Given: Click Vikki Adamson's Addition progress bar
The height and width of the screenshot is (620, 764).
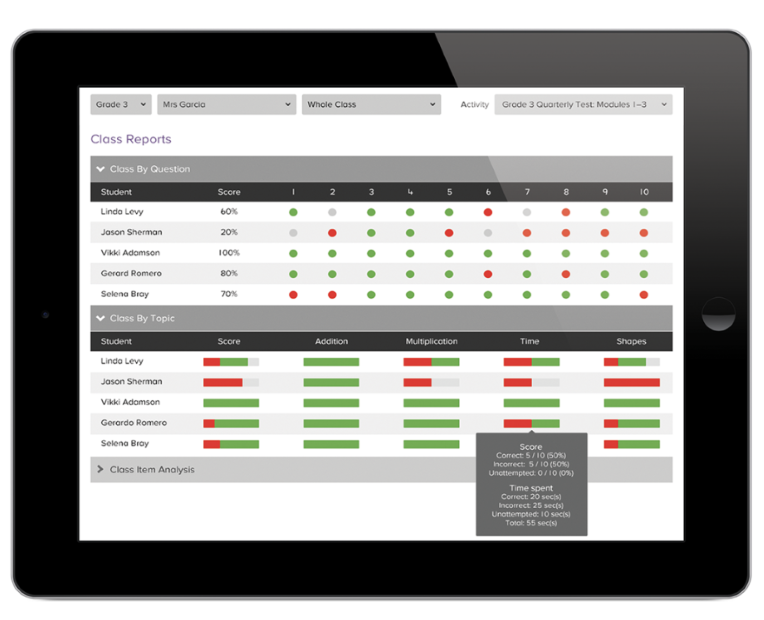Looking at the screenshot, I should point(331,403).
